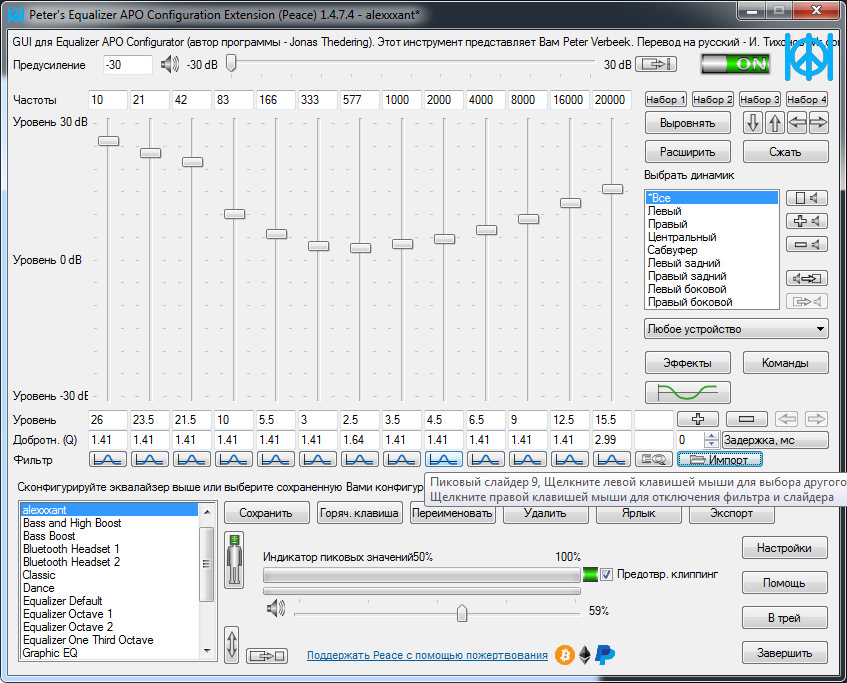
Task: Click the Сохранить button
Action: (x=265, y=513)
